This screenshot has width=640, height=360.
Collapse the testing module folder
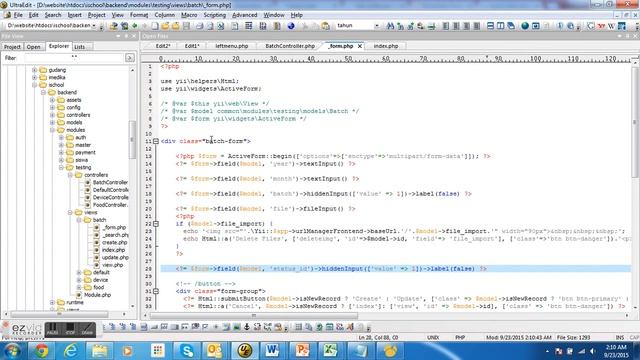point(61,168)
